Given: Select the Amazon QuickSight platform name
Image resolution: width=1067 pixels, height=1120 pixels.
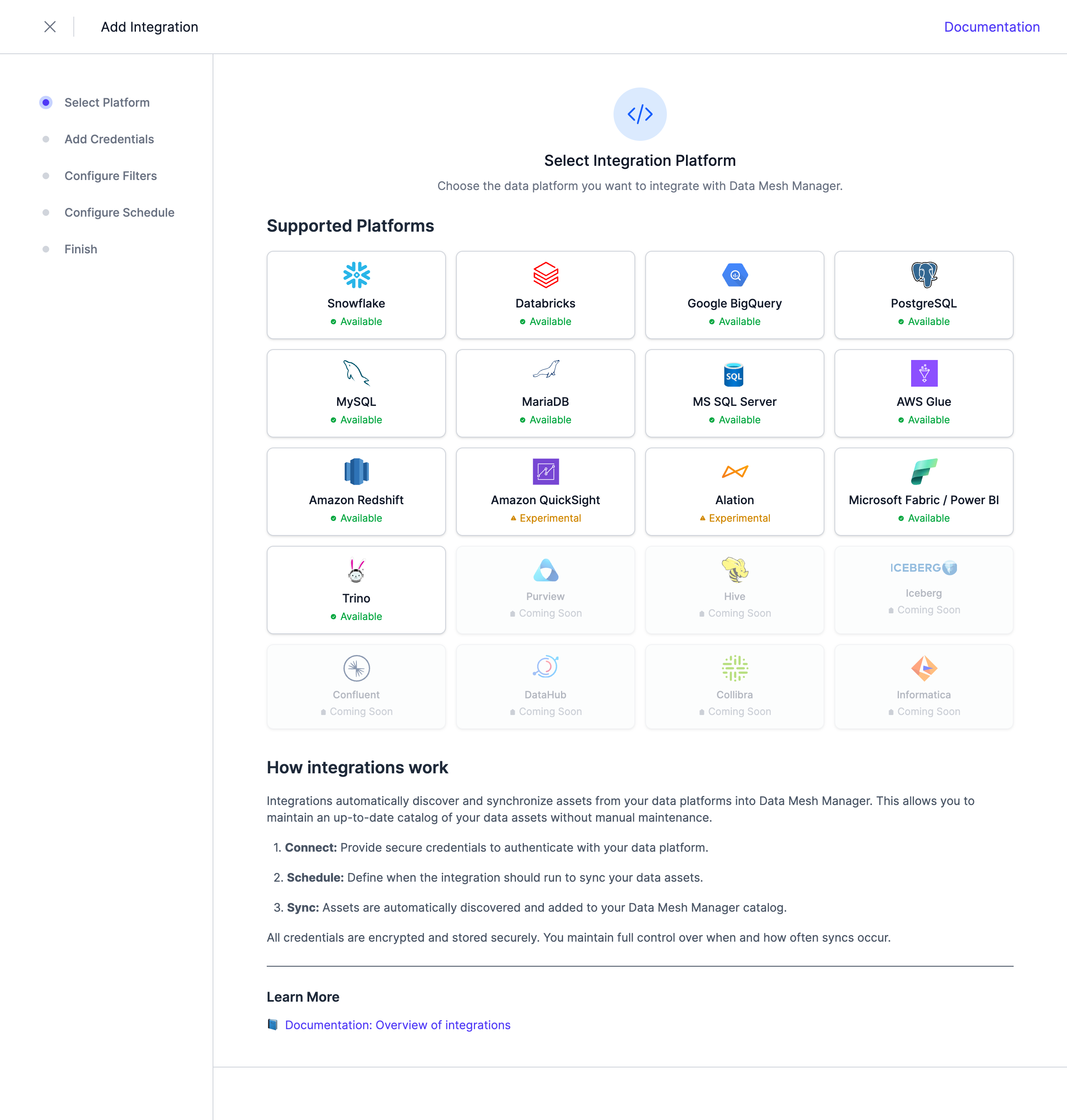Looking at the screenshot, I should tap(546, 500).
